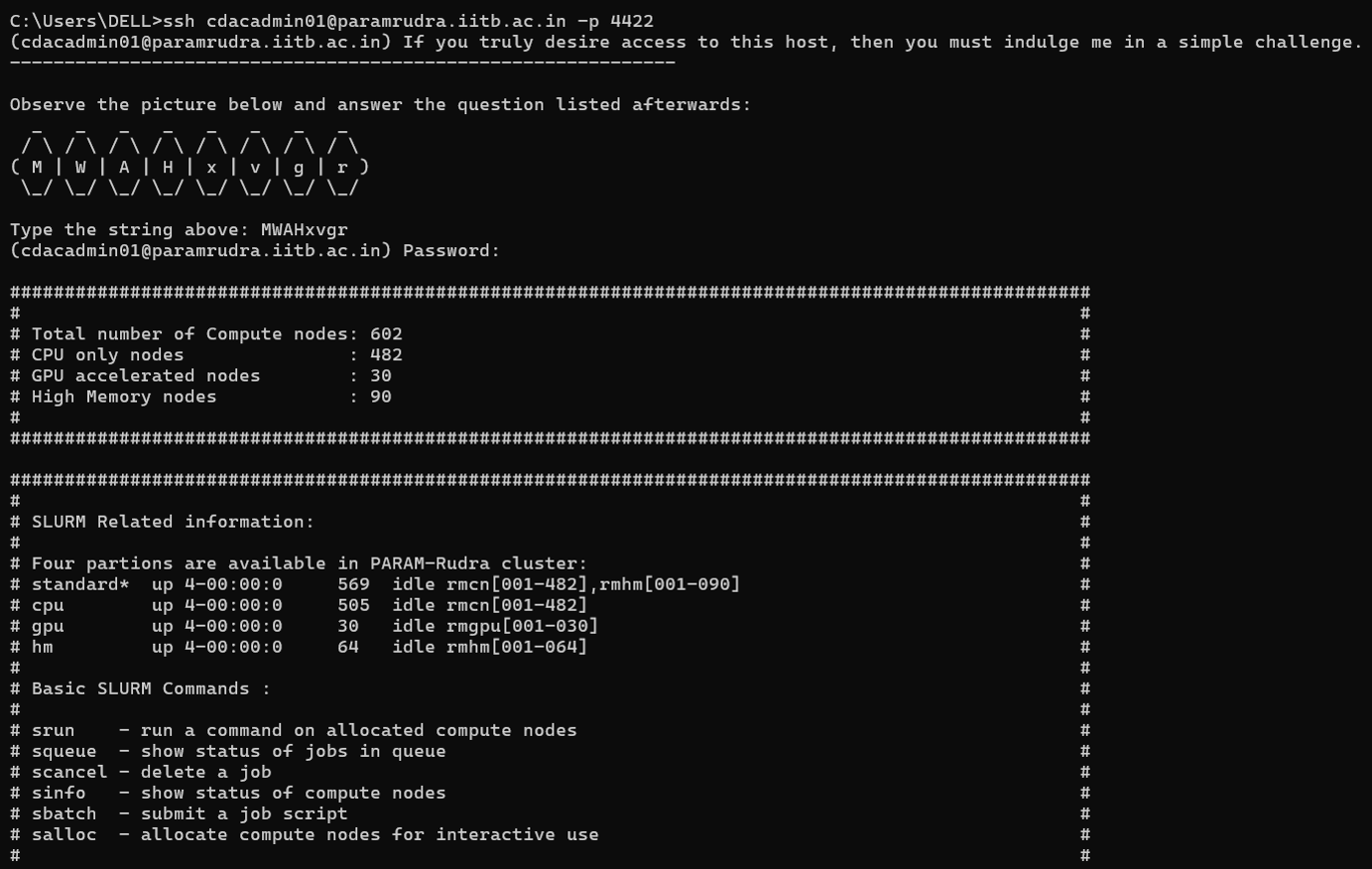The height and width of the screenshot is (869, 1372).
Task: Click the 'M' captcha hexagon cell
Action: 37,167
